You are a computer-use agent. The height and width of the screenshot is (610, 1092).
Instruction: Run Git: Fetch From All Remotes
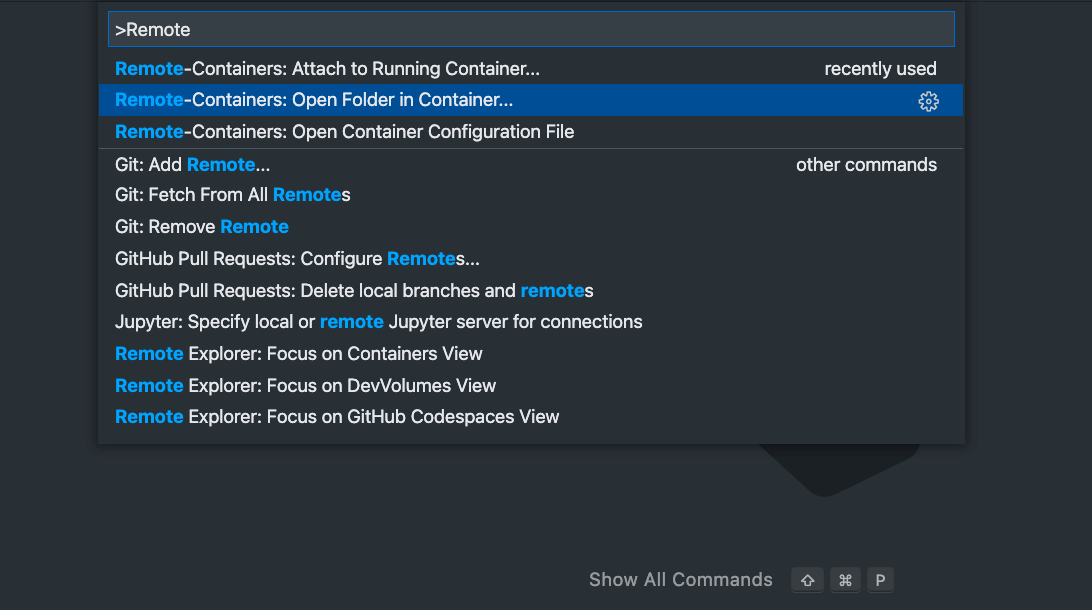click(x=531, y=195)
